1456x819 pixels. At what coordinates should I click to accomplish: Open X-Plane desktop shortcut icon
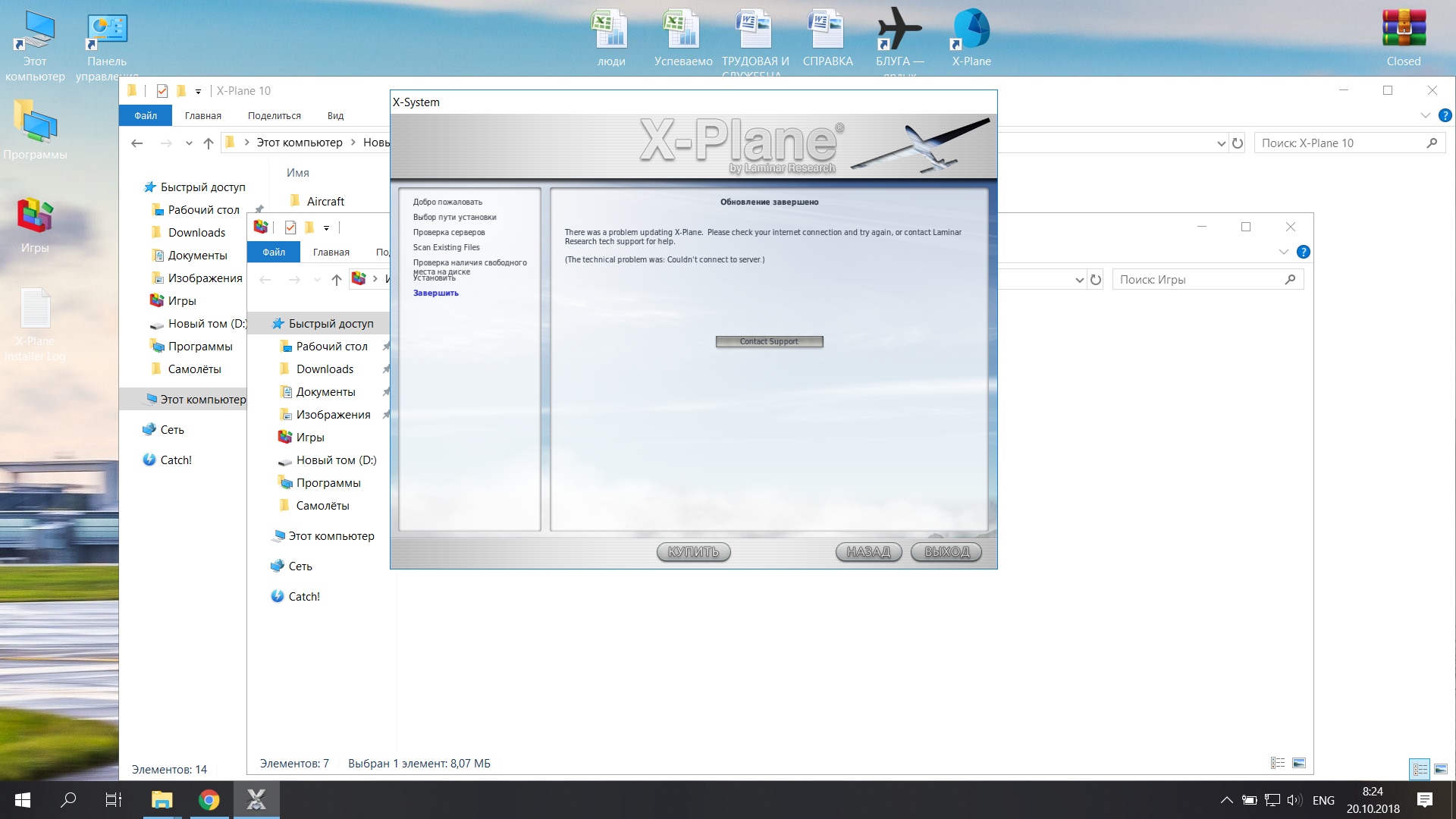tap(971, 38)
